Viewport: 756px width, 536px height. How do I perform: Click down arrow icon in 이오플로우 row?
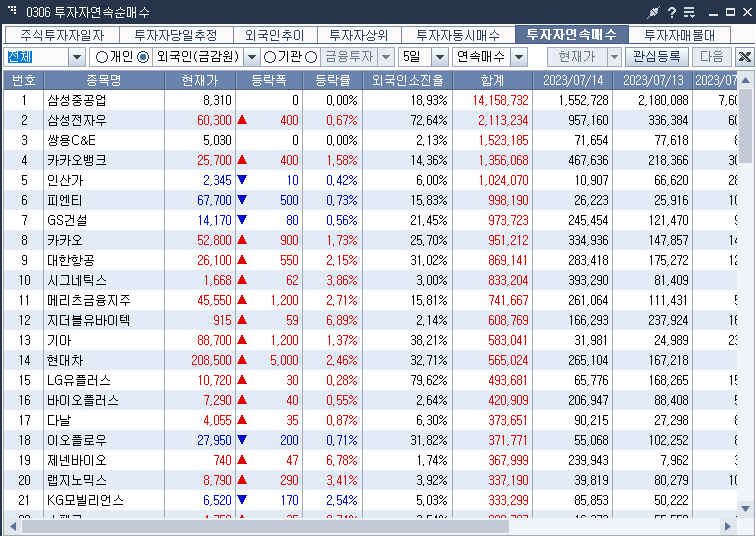[x=242, y=440]
